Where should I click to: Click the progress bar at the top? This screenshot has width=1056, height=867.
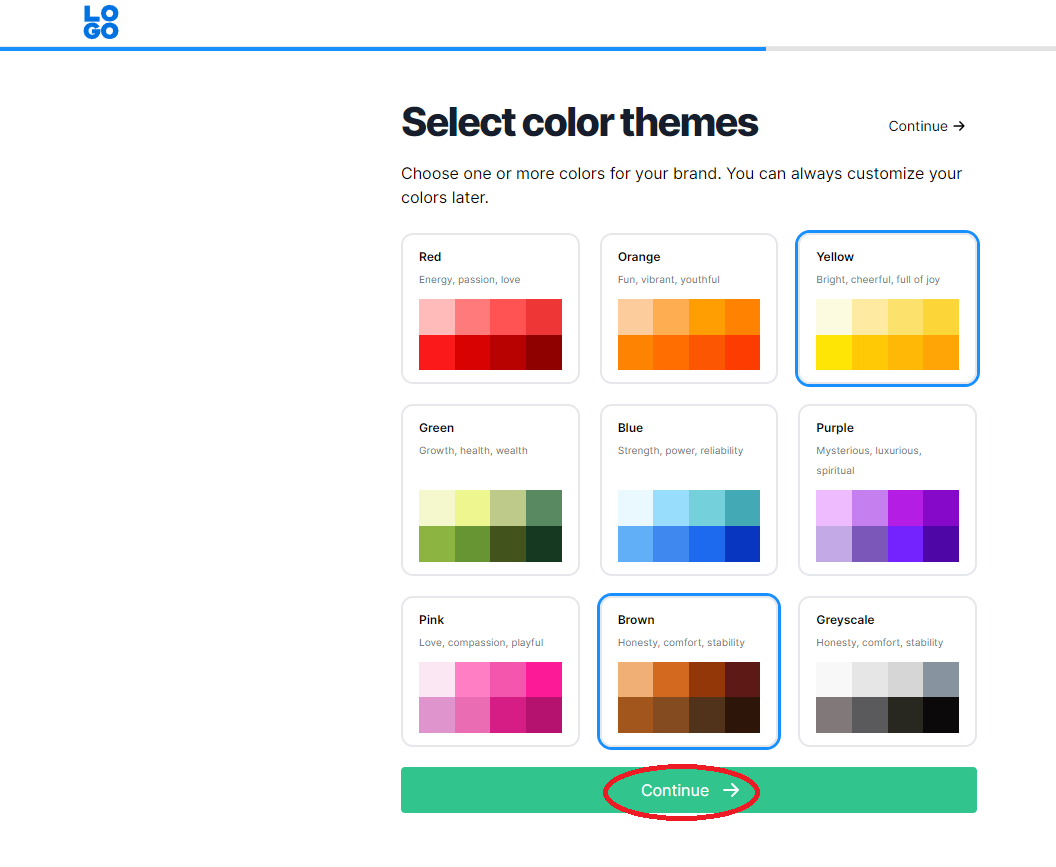click(x=528, y=49)
